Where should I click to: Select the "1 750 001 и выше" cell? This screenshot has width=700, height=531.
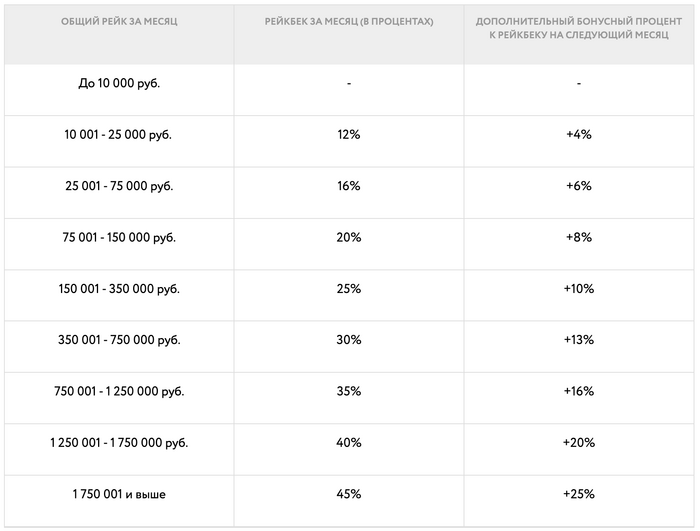click(118, 494)
